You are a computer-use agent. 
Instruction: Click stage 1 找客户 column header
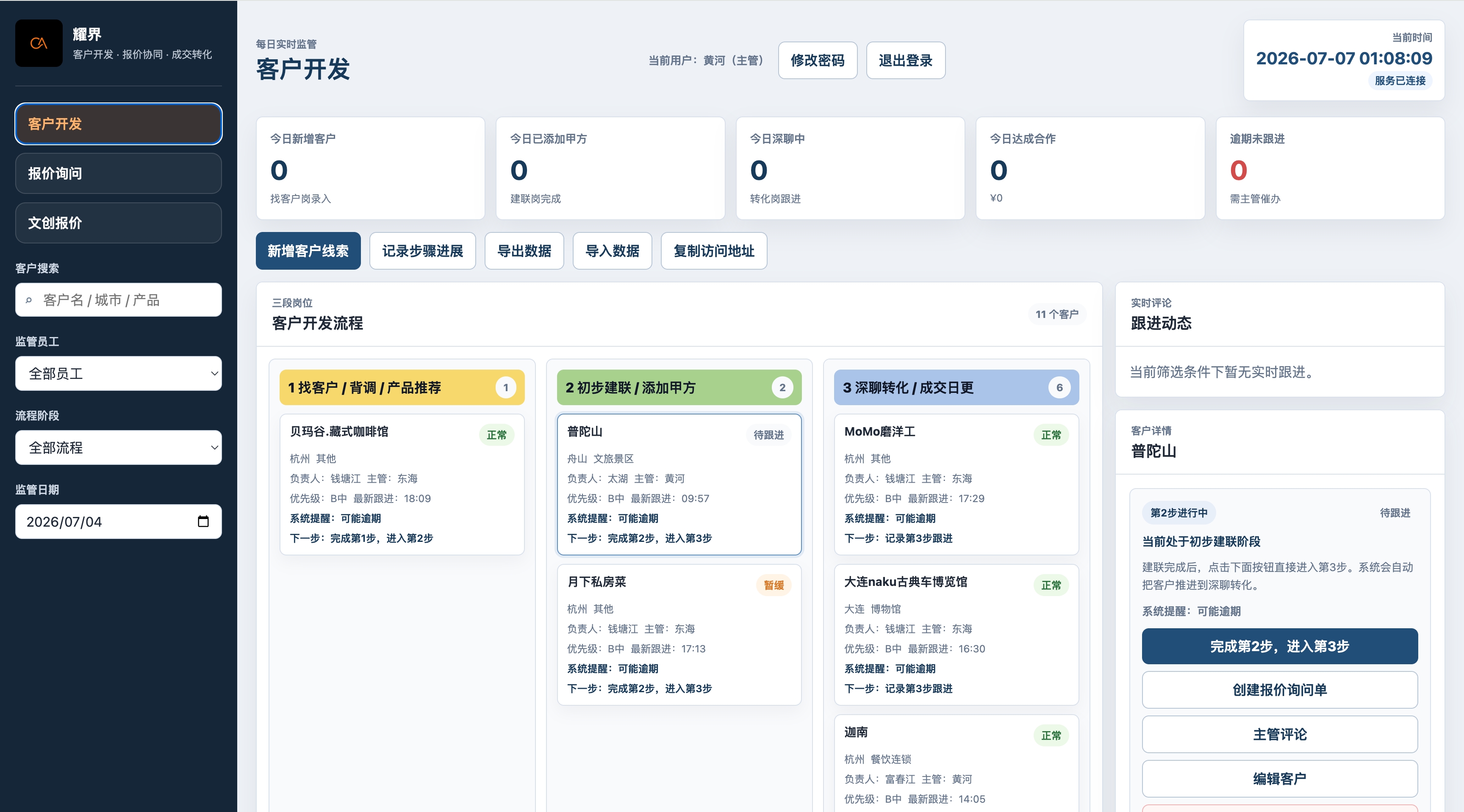[402, 387]
